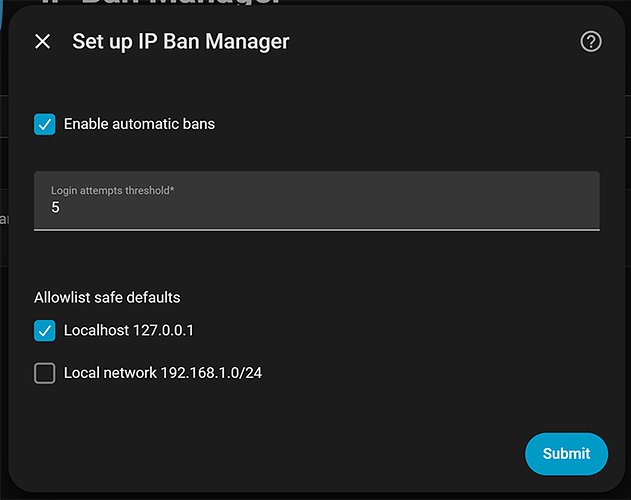This screenshot has width=631, height=500.
Task: Click the checkmark icon beside Localhost
Action: (45, 331)
